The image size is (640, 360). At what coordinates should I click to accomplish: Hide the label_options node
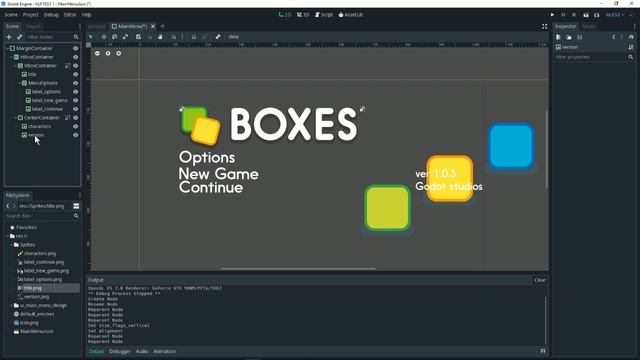coord(76,91)
